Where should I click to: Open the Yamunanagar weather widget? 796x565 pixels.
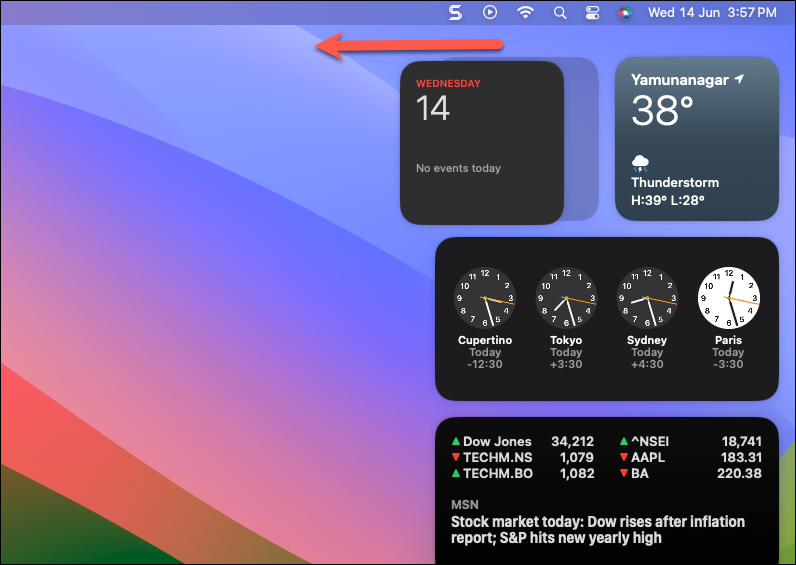coord(696,139)
